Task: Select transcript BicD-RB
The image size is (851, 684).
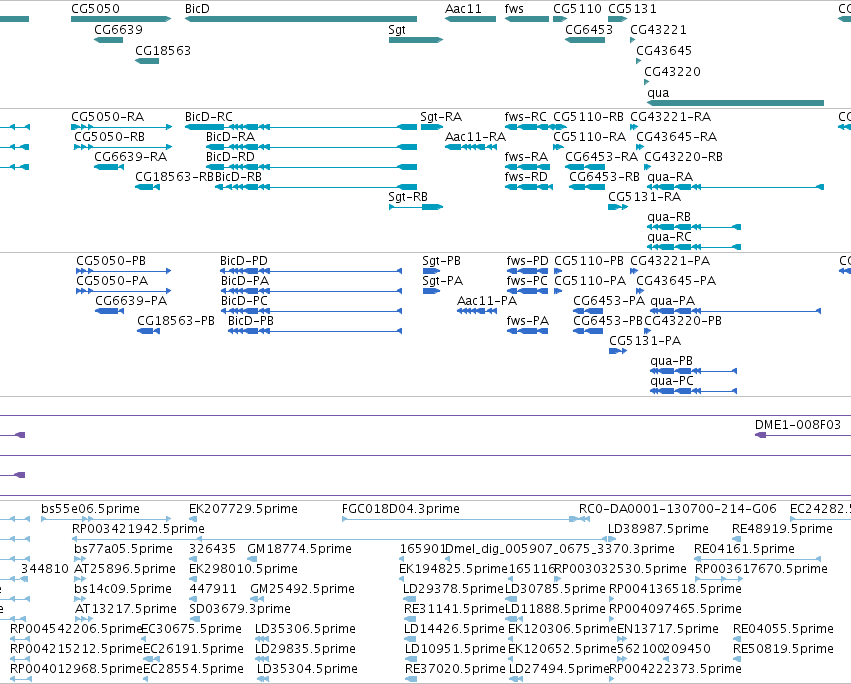Action: [316, 187]
